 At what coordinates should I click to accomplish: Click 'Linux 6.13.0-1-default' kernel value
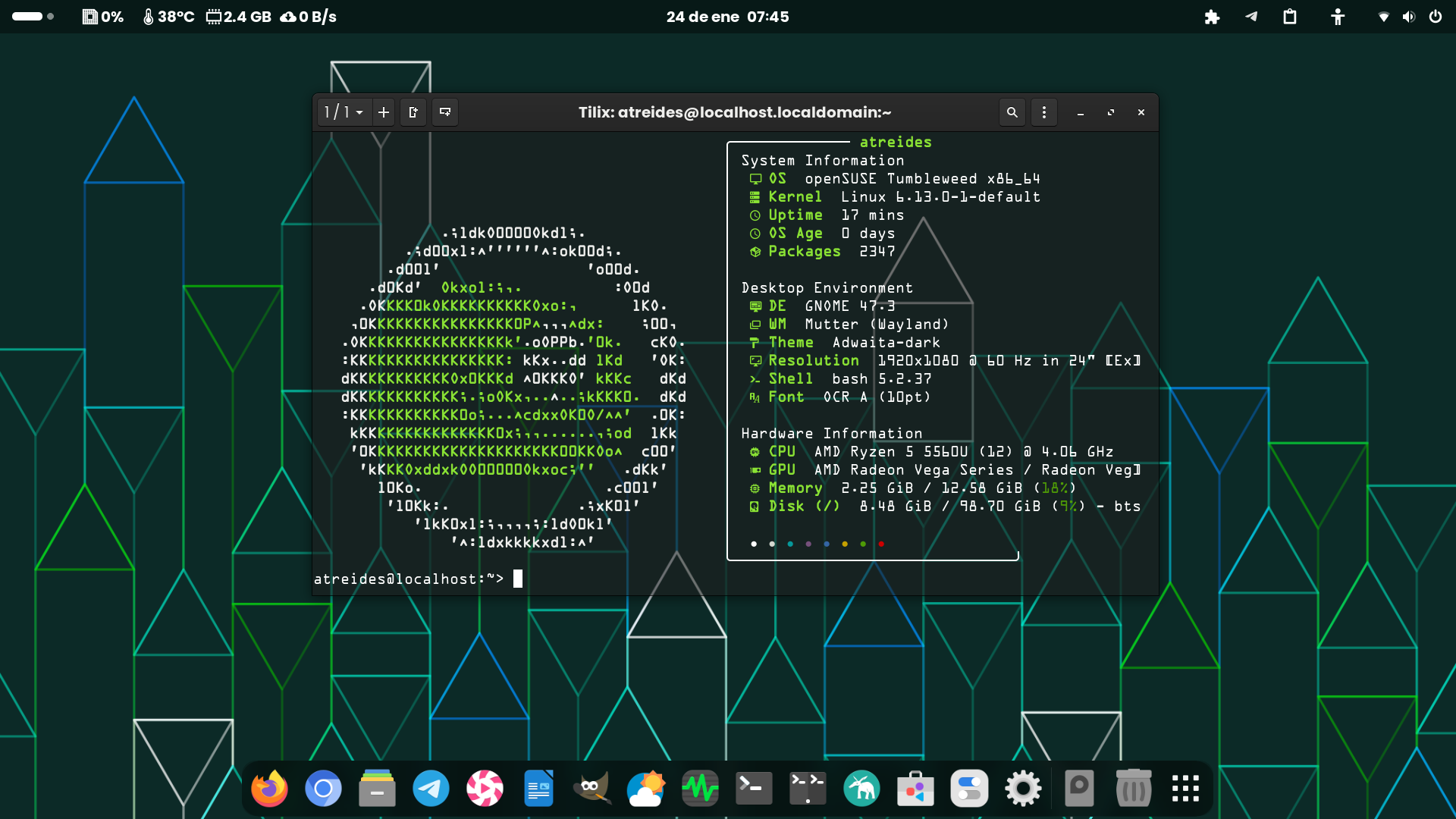(940, 197)
